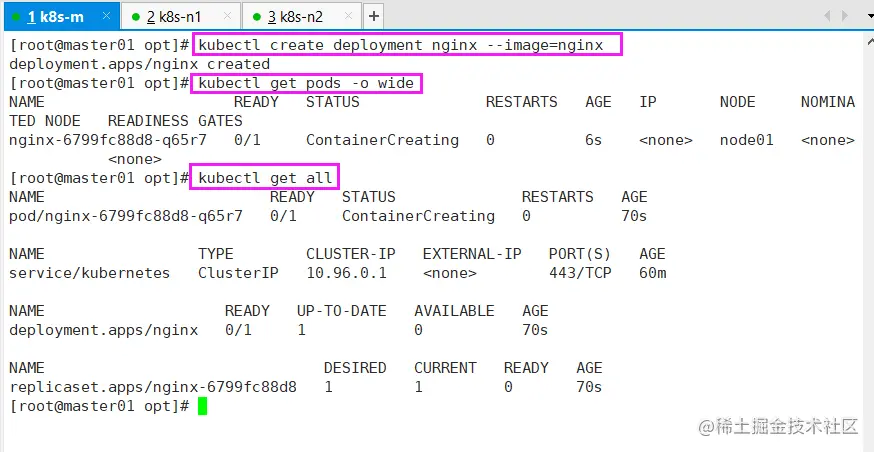The height and width of the screenshot is (452, 874).
Task: Click the 'CLUSTER-IP' column header
Action: 351,254
